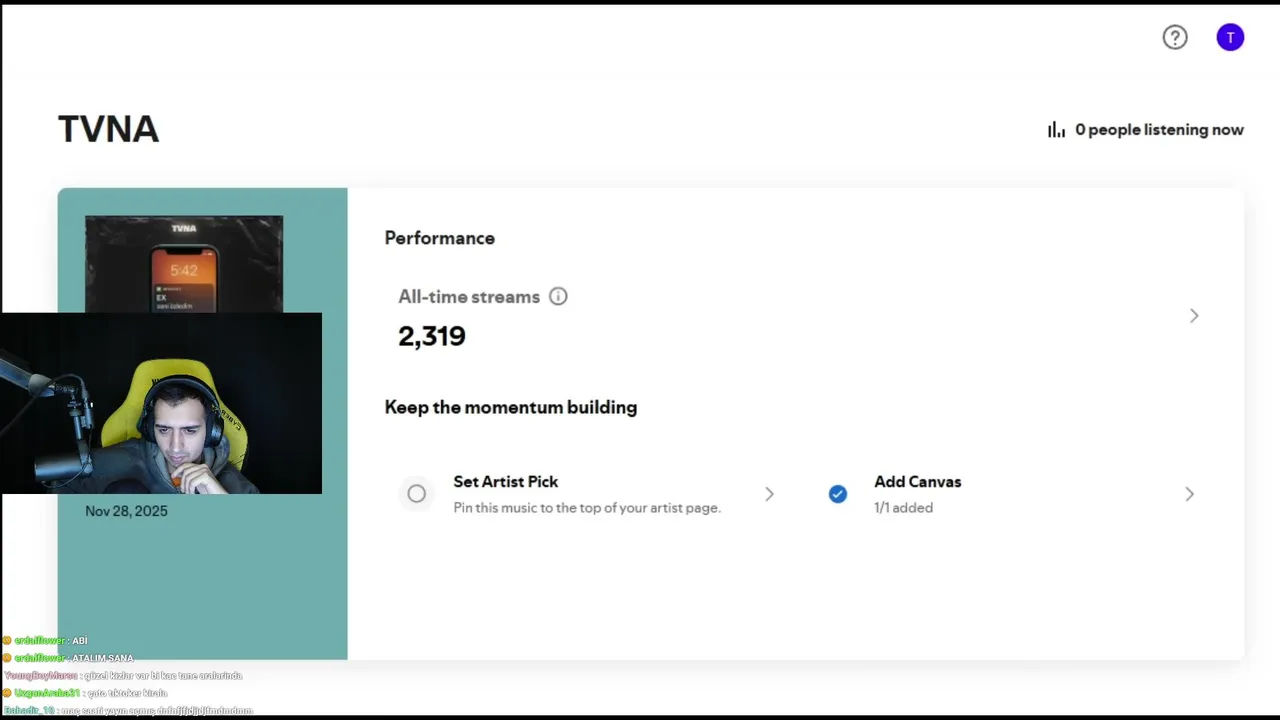1280x720 pixels.
Task: Click the "0 people listening now" text
Action: click(1159, 130)
